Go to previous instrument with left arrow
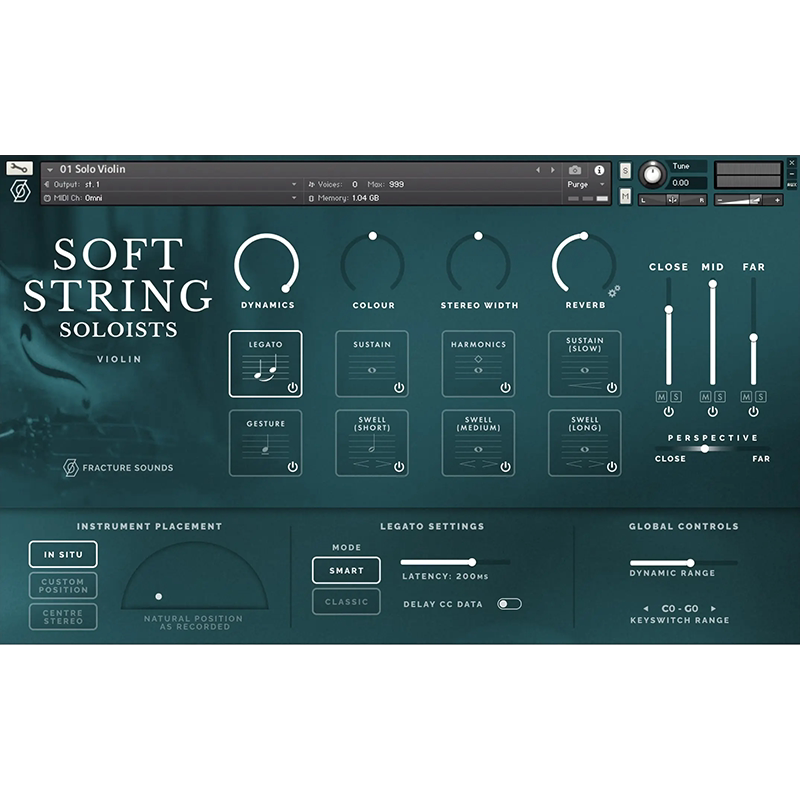 pos(538,170)
